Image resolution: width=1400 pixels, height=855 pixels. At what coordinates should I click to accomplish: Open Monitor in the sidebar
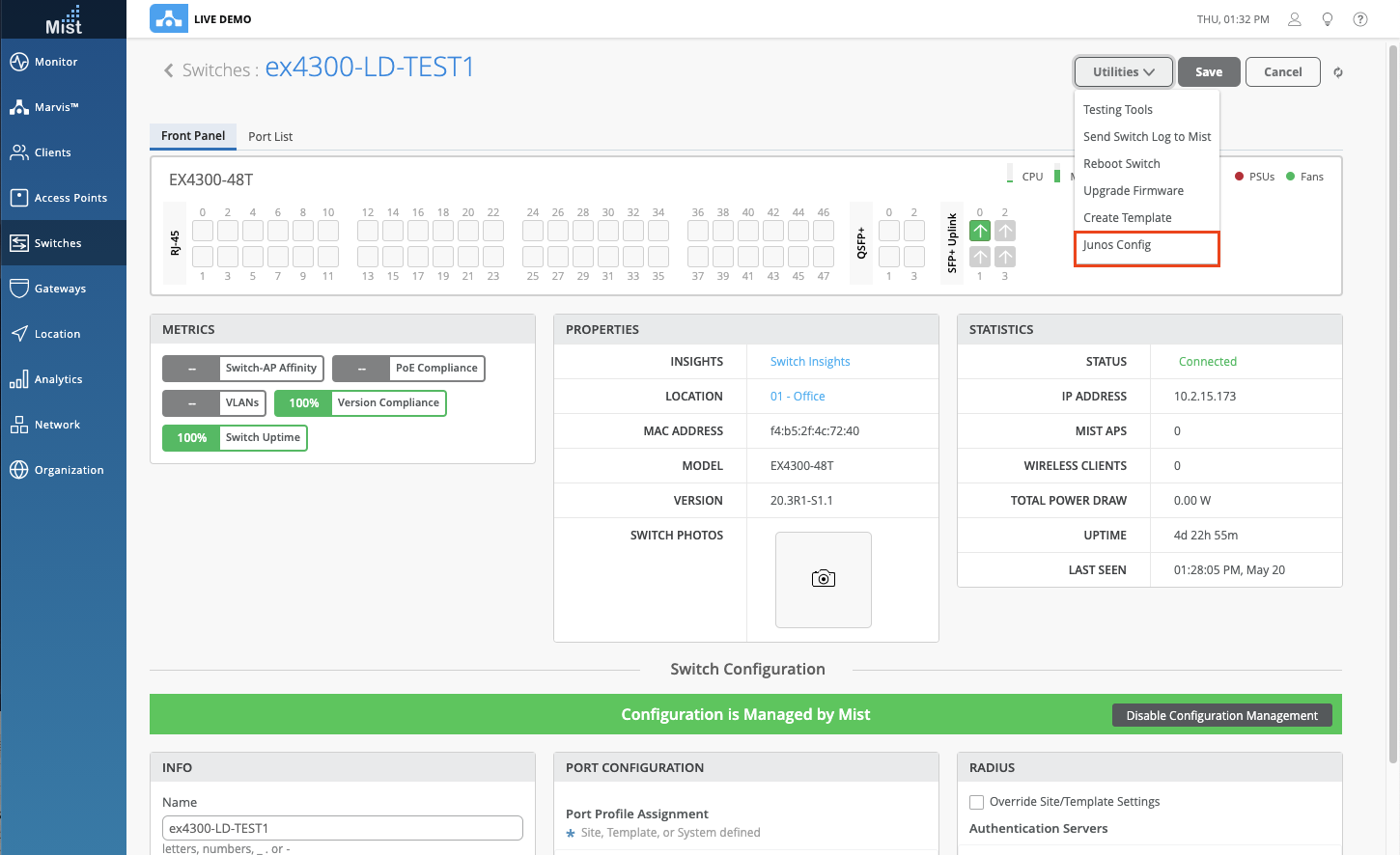(63, 62)
